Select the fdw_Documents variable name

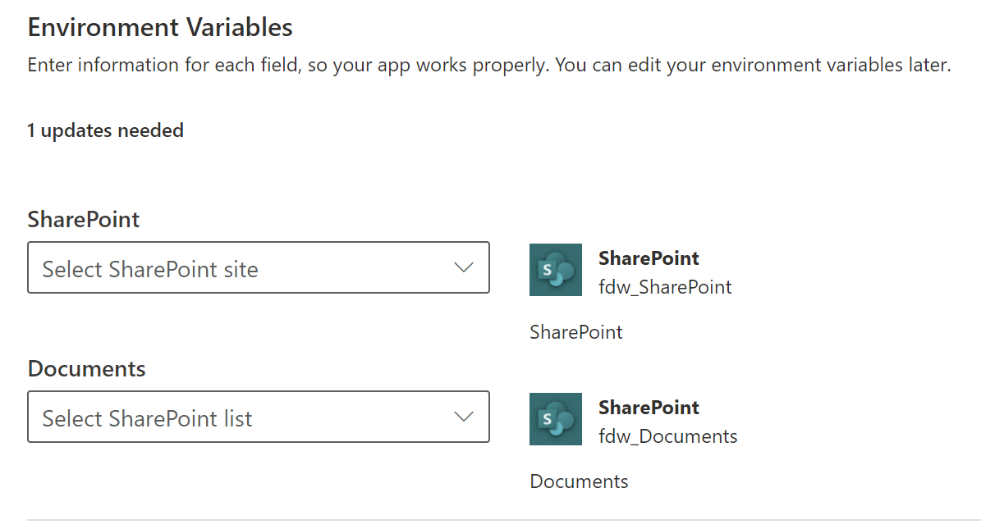point(667,436)
